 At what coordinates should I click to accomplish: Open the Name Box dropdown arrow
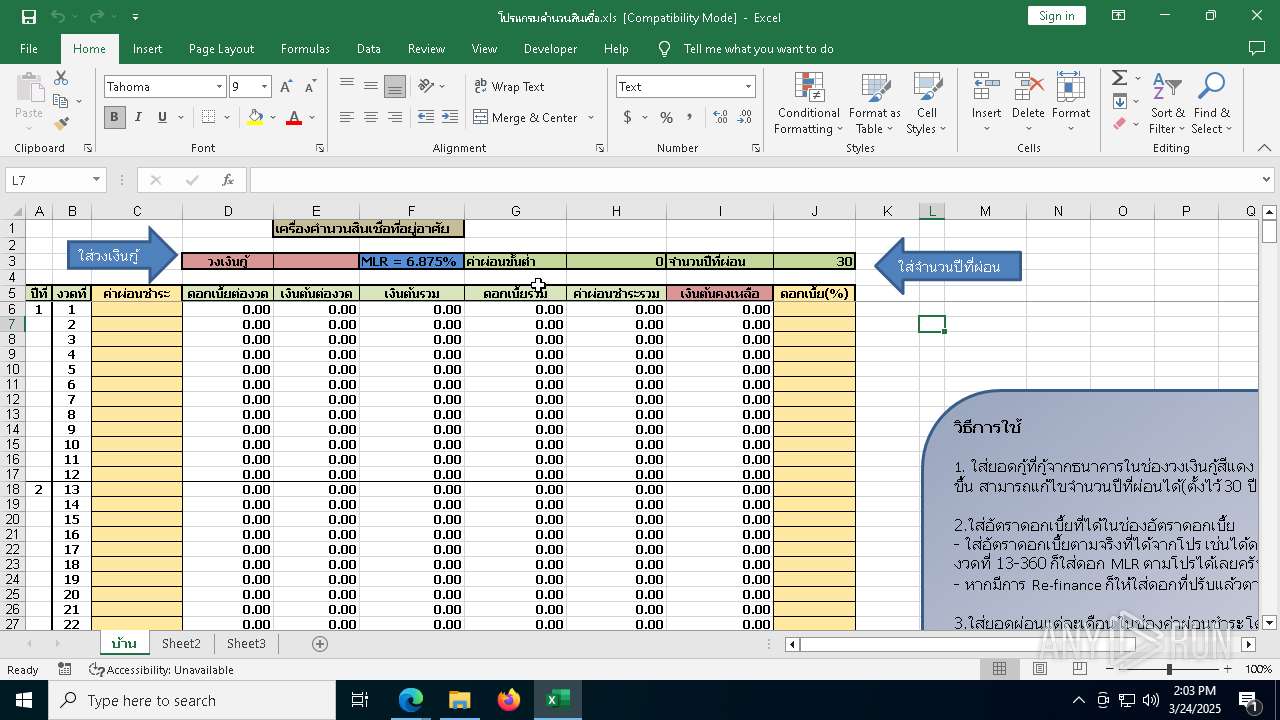[96, 180]
